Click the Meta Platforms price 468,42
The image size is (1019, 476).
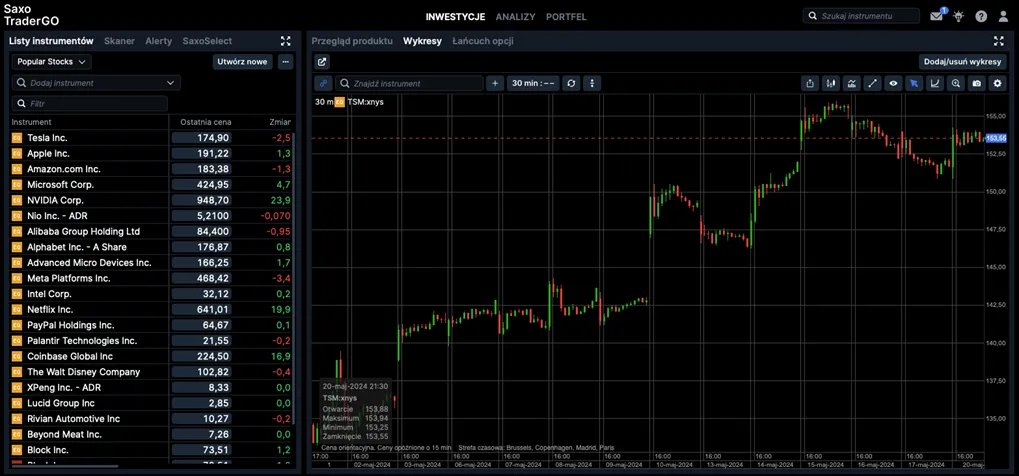coord(201,278)
